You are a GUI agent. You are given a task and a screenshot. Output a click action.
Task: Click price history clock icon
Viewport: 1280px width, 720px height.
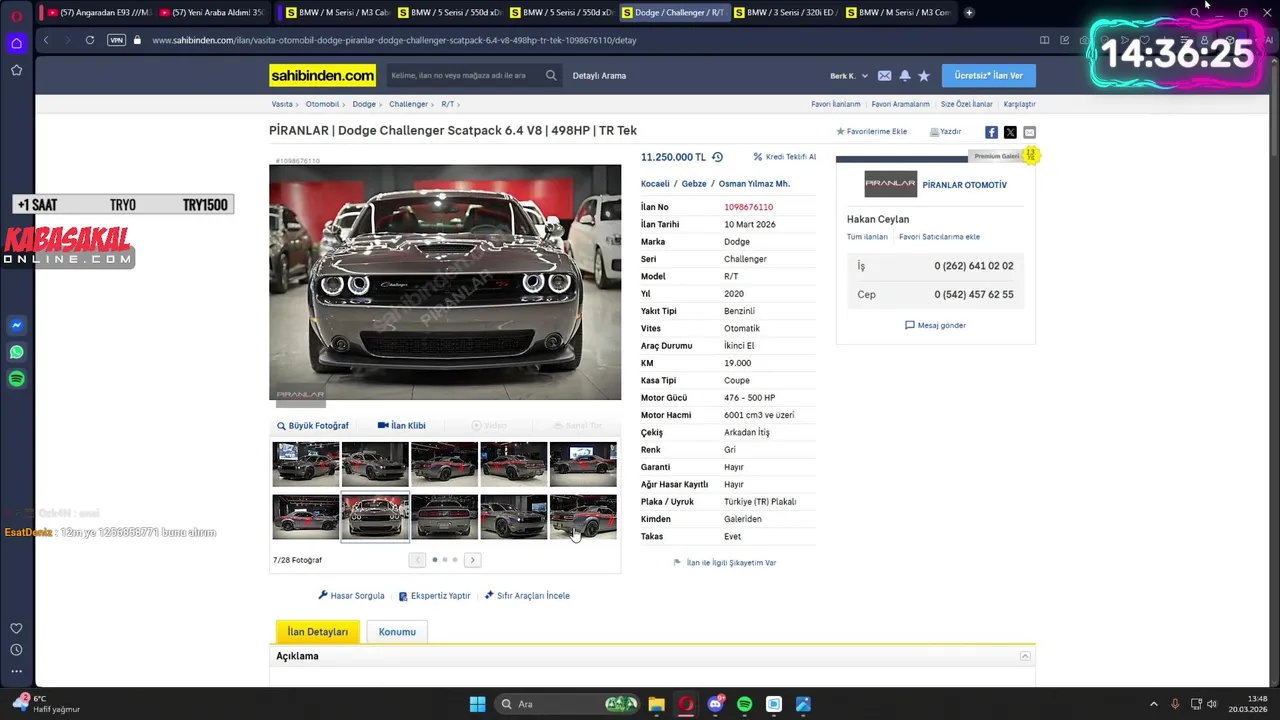coord(717,157)
